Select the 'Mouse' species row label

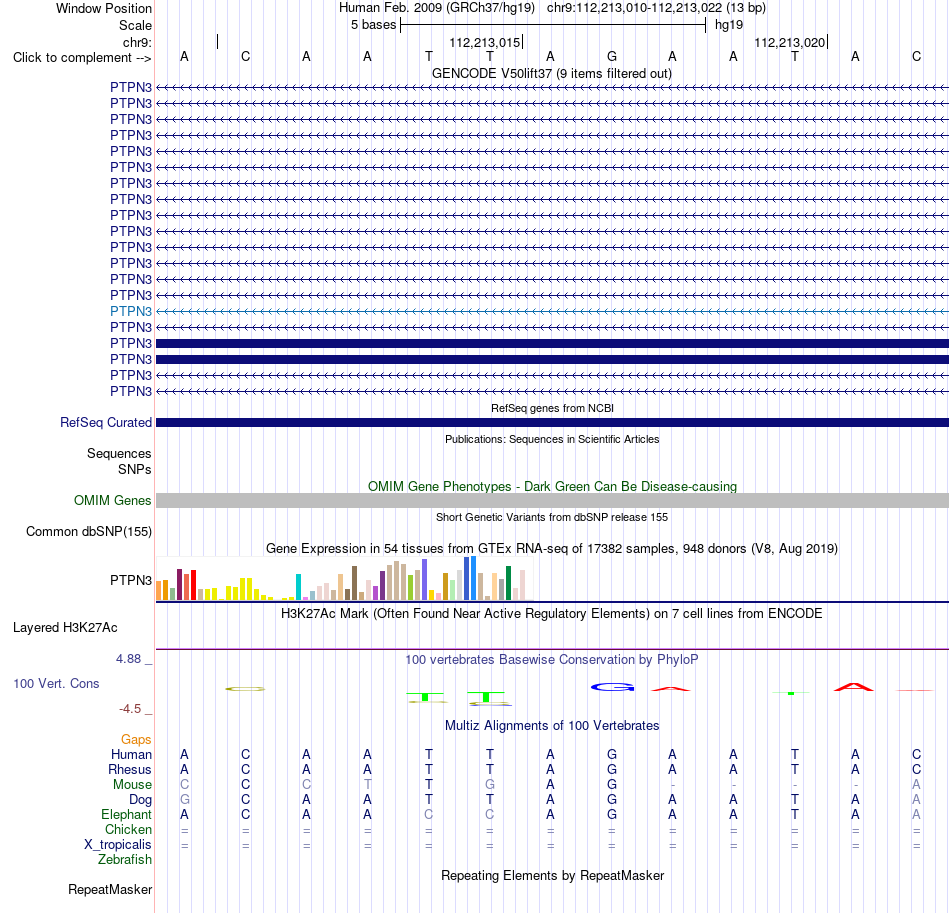tap(132, 785)
